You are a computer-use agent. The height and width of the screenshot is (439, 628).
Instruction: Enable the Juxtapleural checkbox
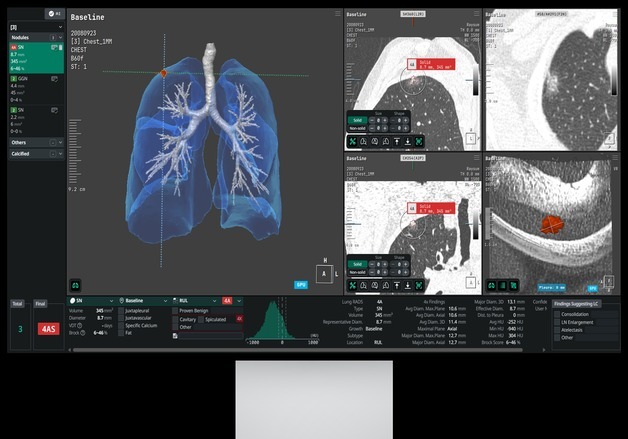(121, 311)
